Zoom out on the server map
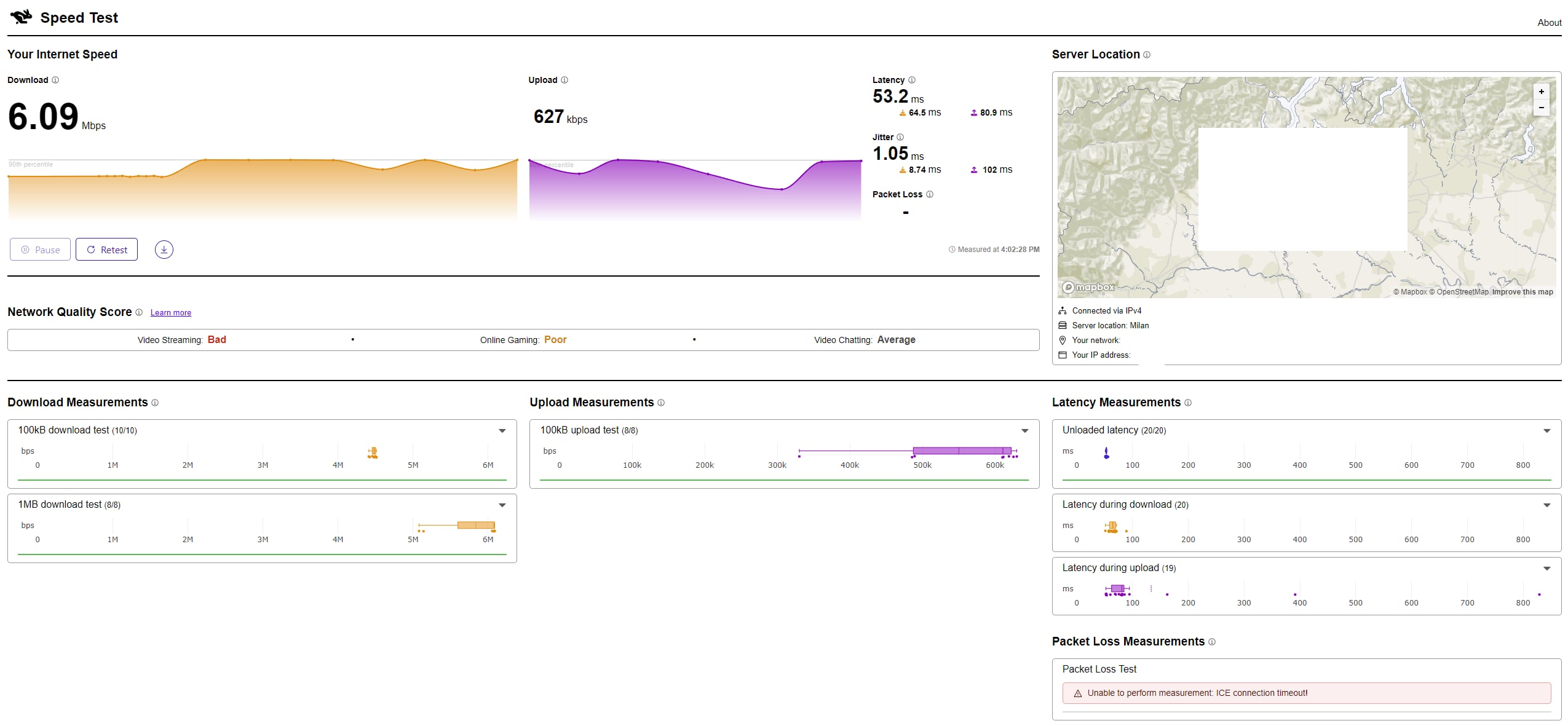Image resolution: width=1568 pixels, height=726 pixels. [1541, 108]
